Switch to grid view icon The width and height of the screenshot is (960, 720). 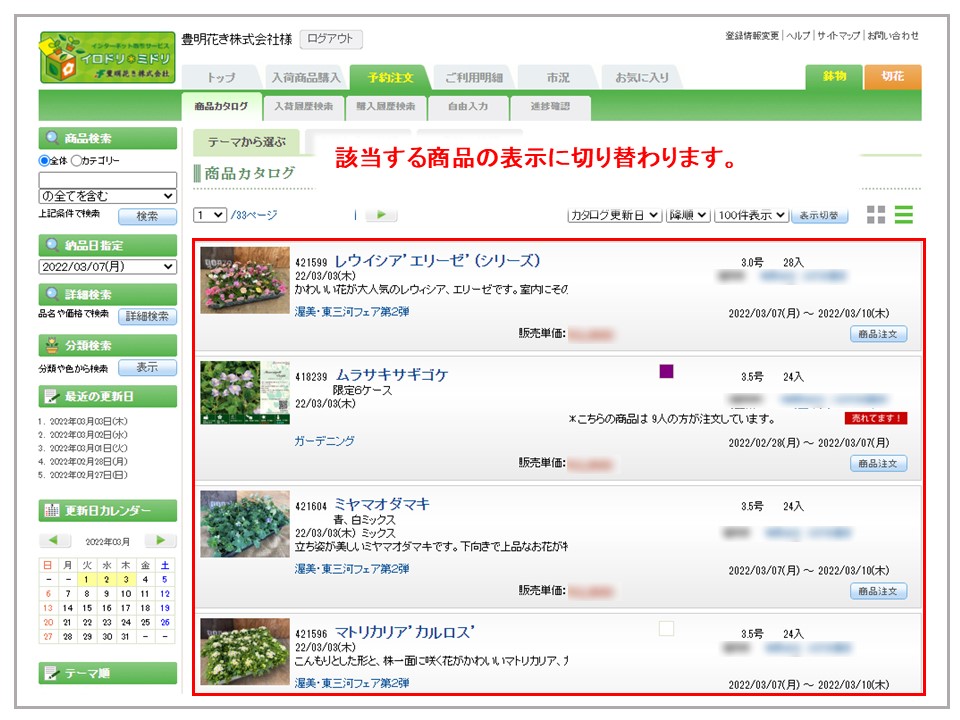(x=876, y=215)
